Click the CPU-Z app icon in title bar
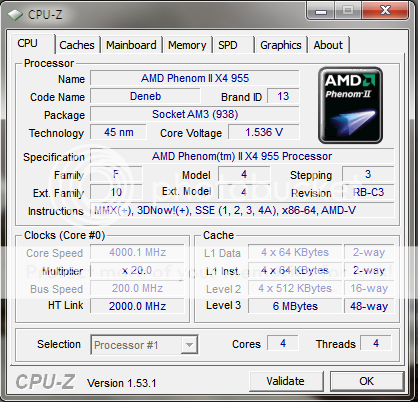 (x=15, y=15)
